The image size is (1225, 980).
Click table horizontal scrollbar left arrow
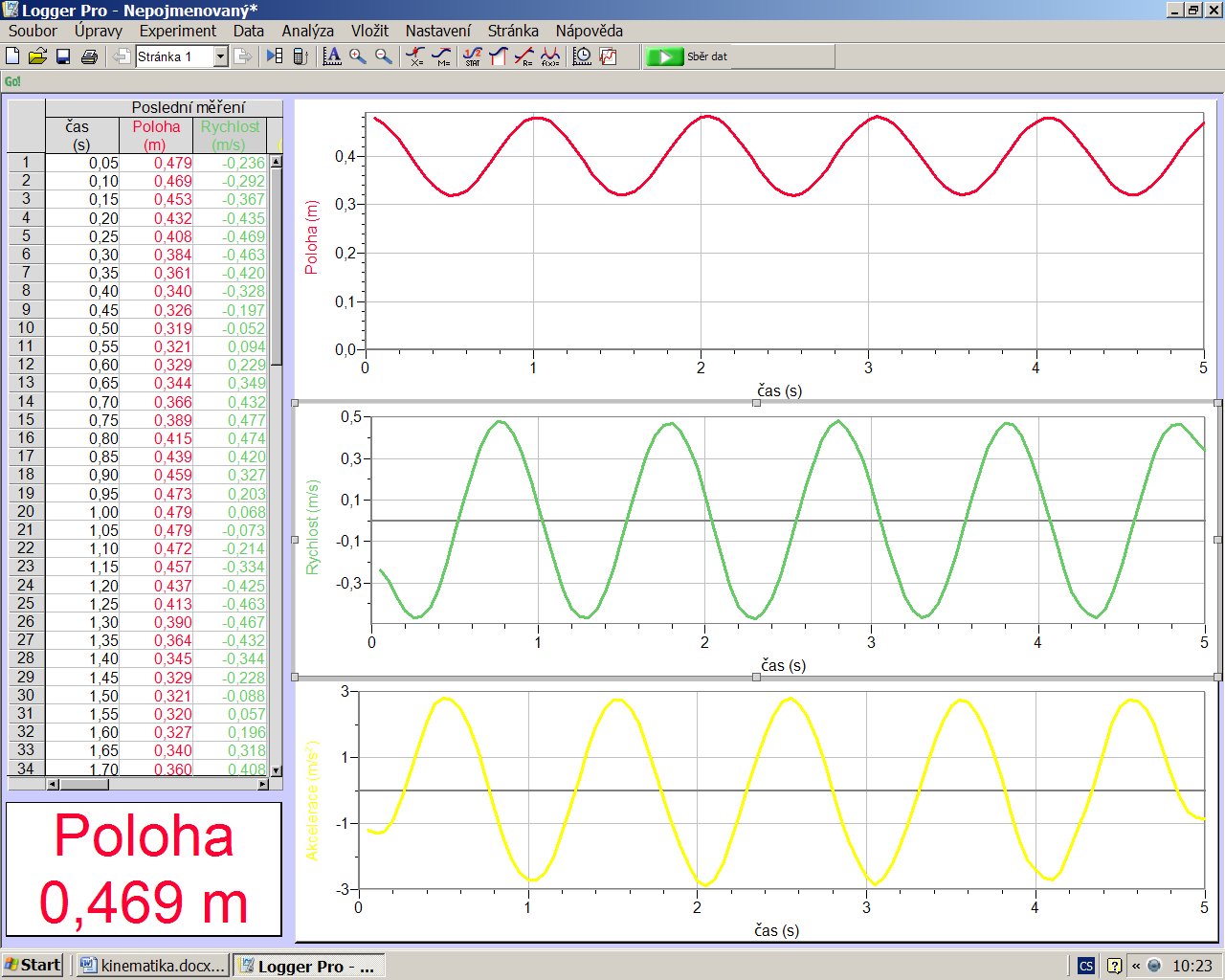pyautogui.click(x=53, y=784)
